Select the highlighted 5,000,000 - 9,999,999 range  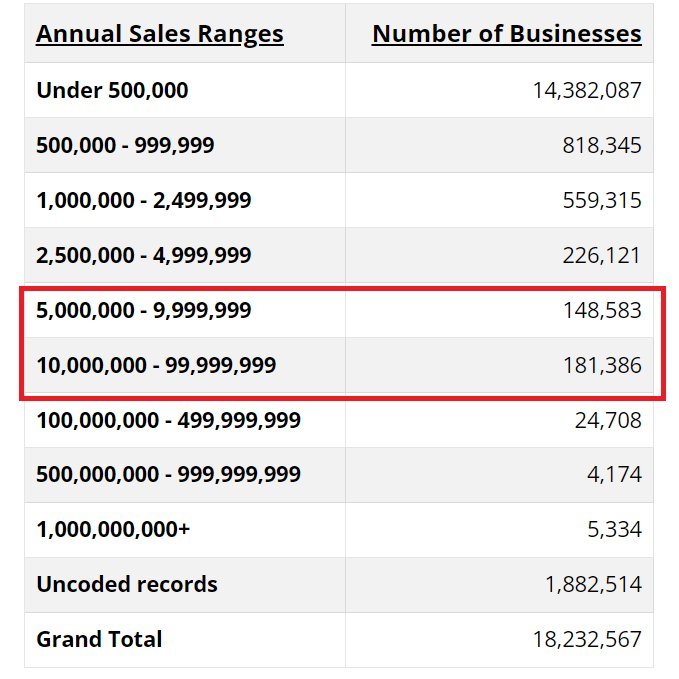[x=144, y=311]
